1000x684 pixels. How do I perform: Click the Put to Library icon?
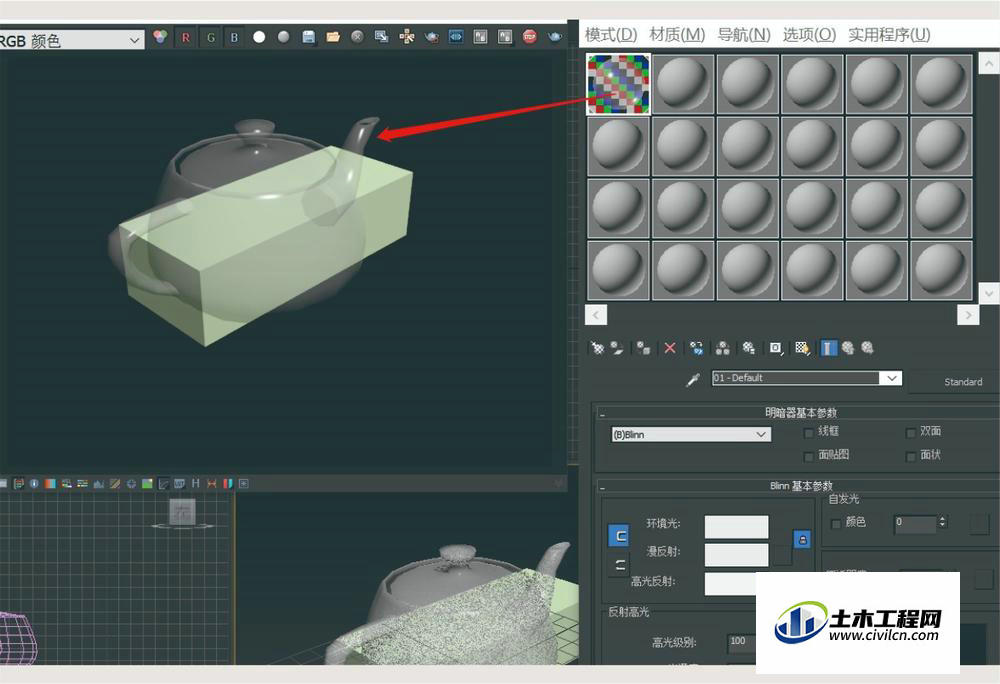click(749, 347)
